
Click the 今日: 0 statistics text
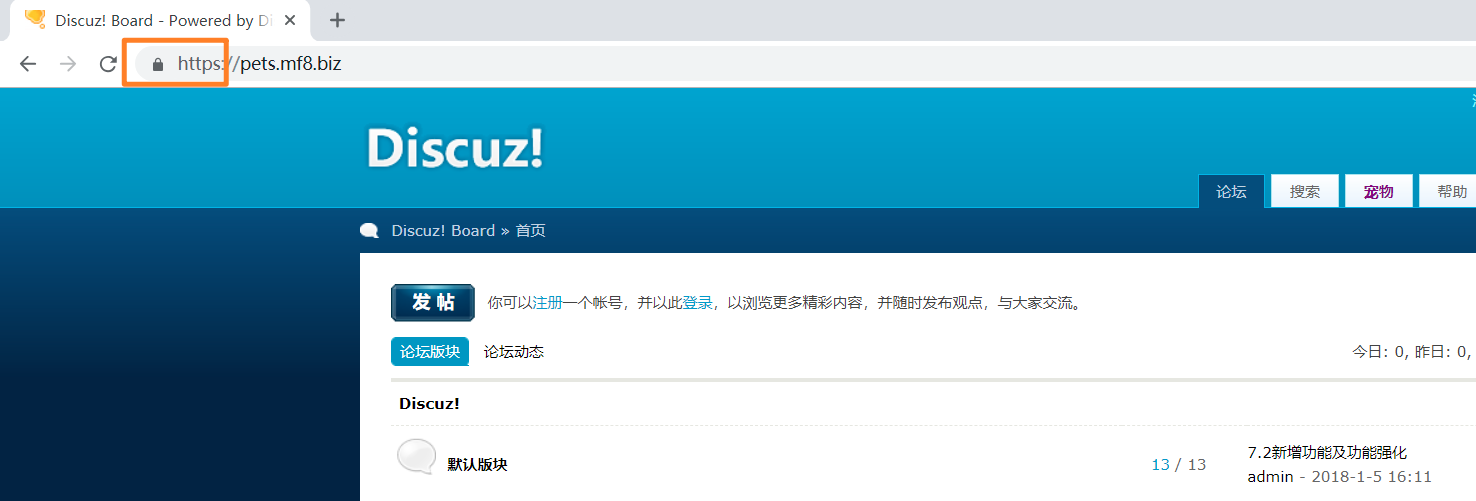pos(1381,352)
